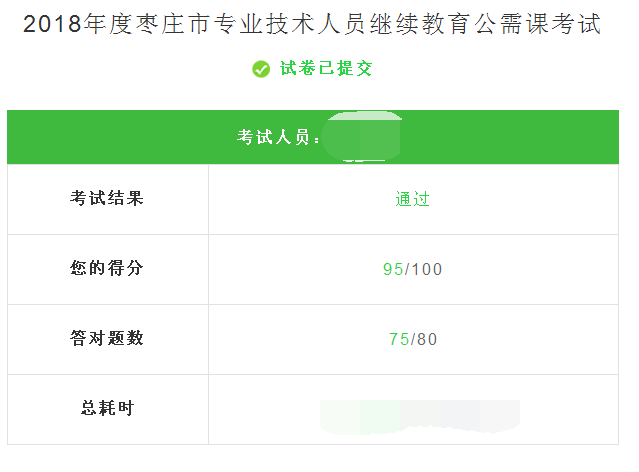Click the 80 total questions value

[x=427, y=339]
